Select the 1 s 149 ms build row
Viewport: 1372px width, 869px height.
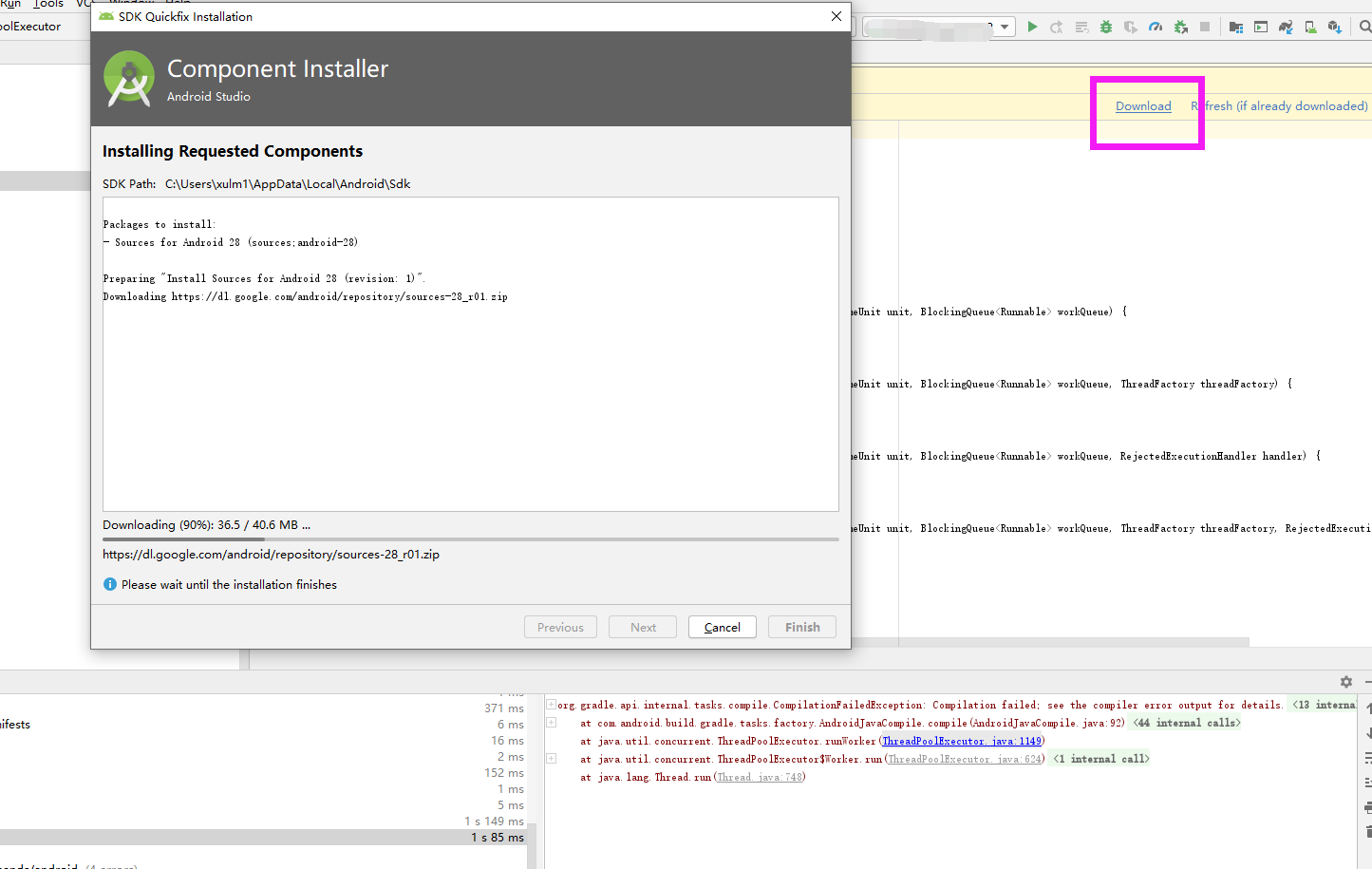click(x=263, y=821)
